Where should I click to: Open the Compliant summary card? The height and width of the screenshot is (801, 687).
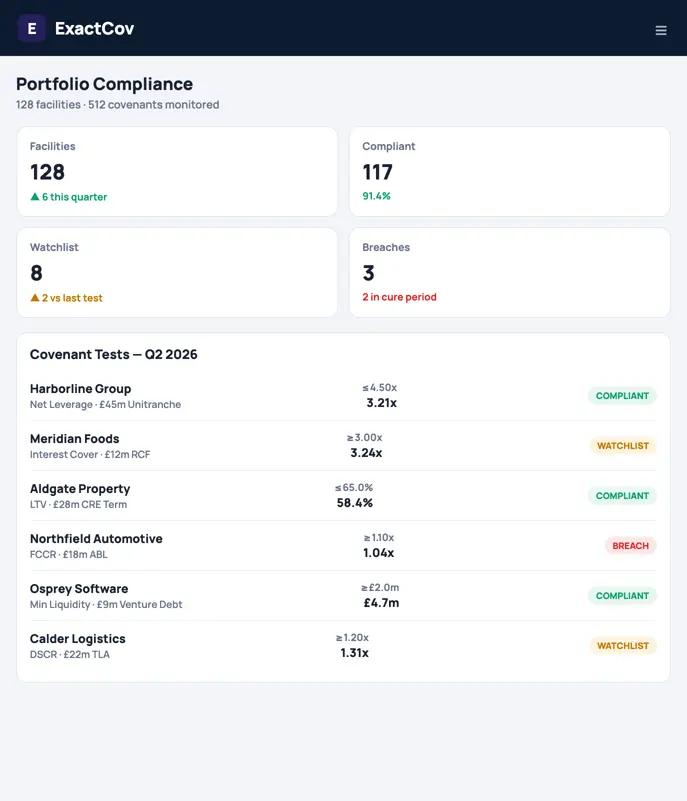(x=510, y=172)
